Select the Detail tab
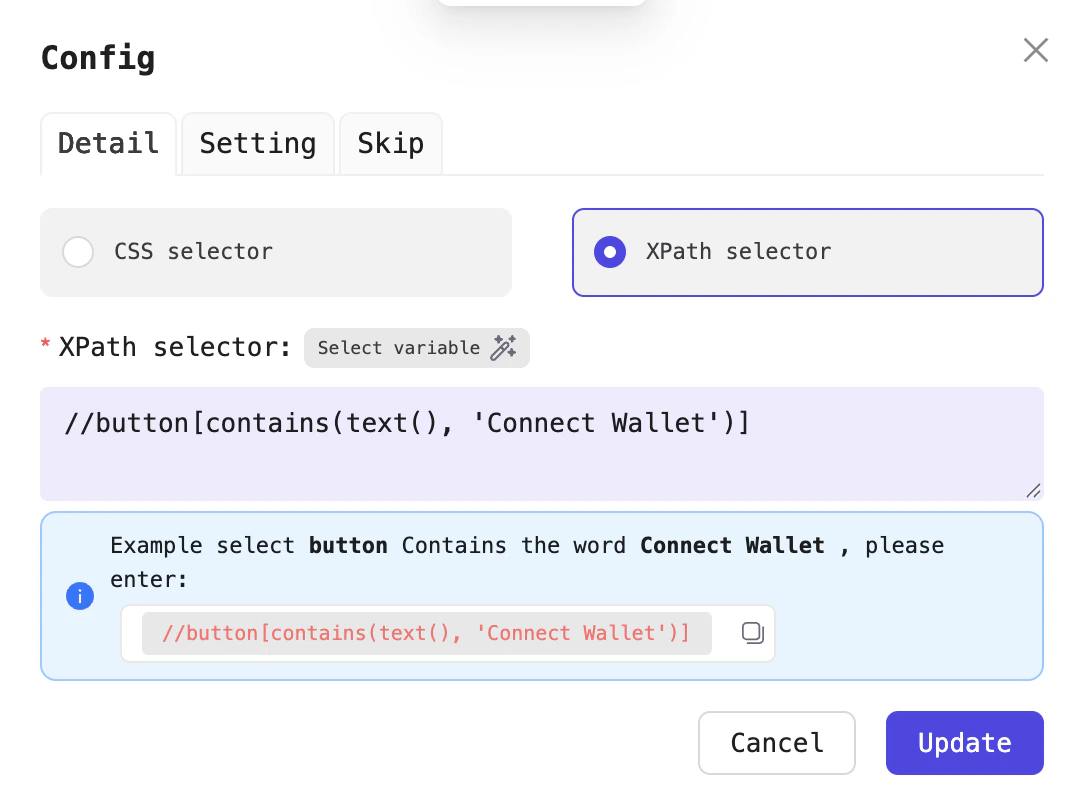The height and width of the screenshot is (798, 1076). [x=108, y=144]
